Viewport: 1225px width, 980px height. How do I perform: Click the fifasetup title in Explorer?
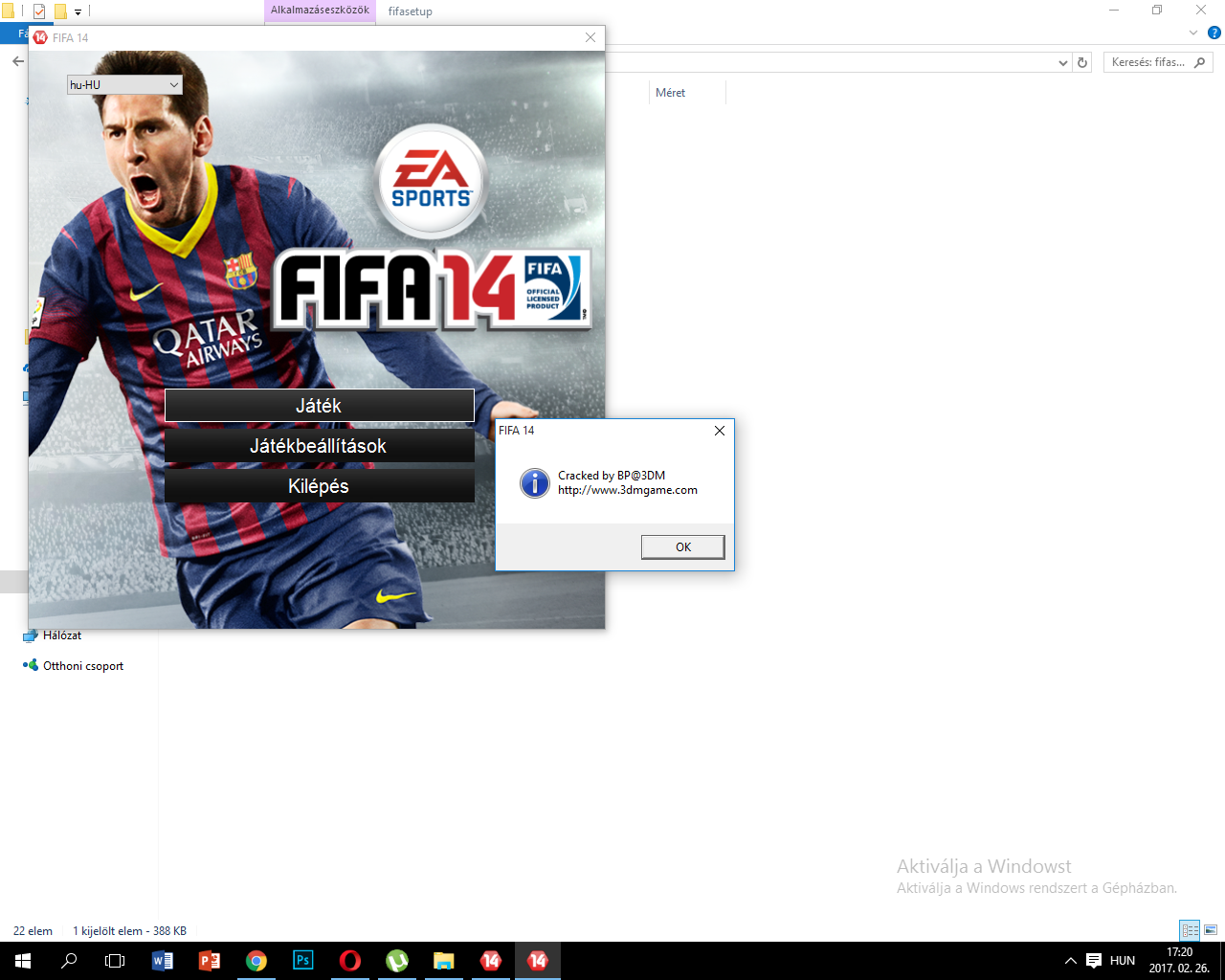[x=411, y=11]
